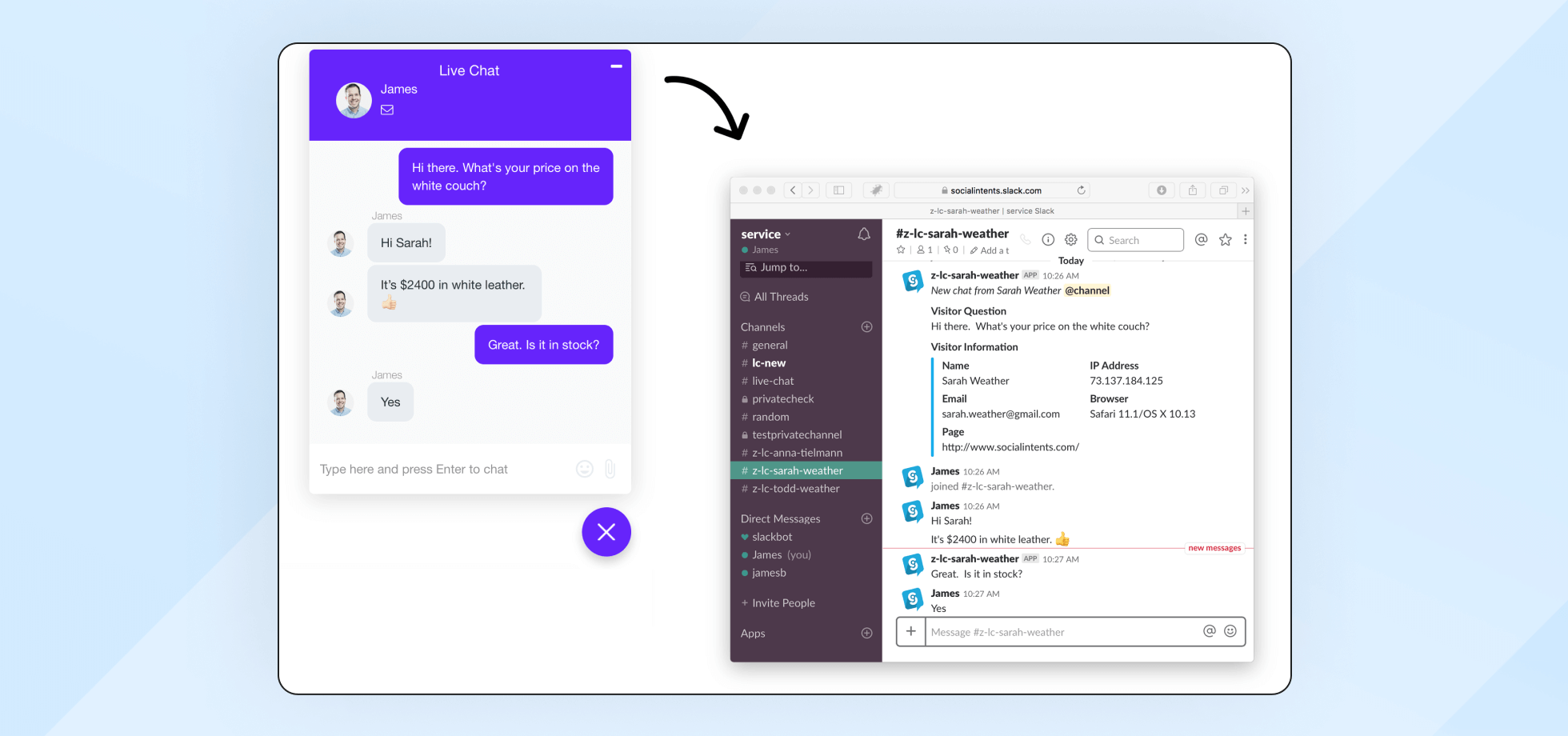Click the email envelope icon under James
The width and height of the screenshot is (1568, 736).
tap(387, 110)
